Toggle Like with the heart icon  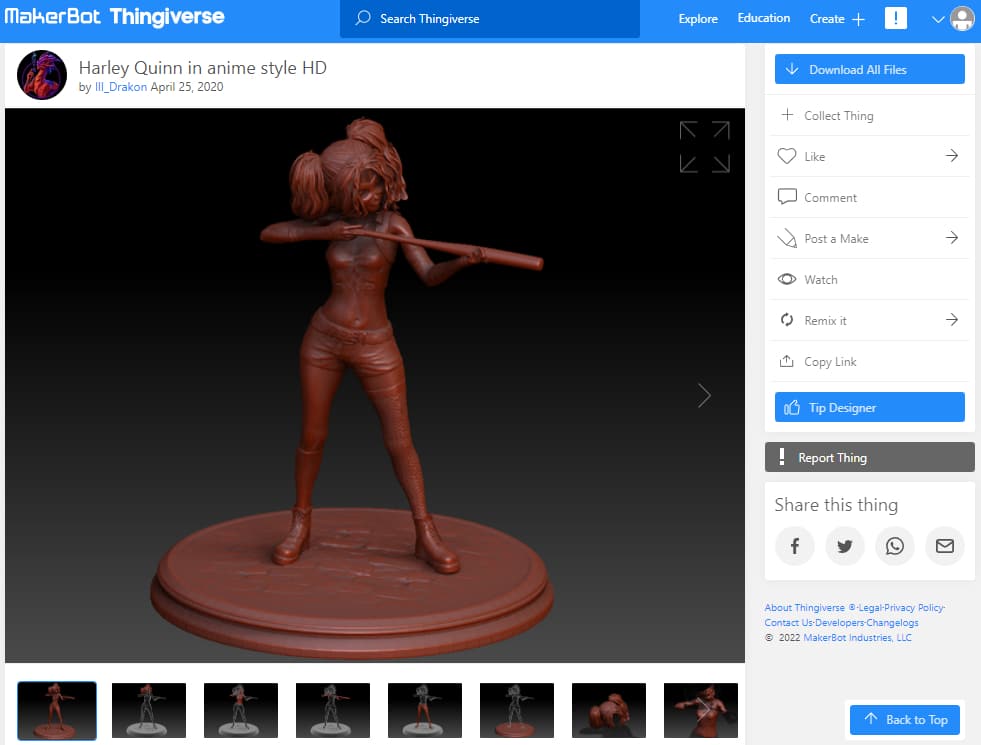[786, 156]
